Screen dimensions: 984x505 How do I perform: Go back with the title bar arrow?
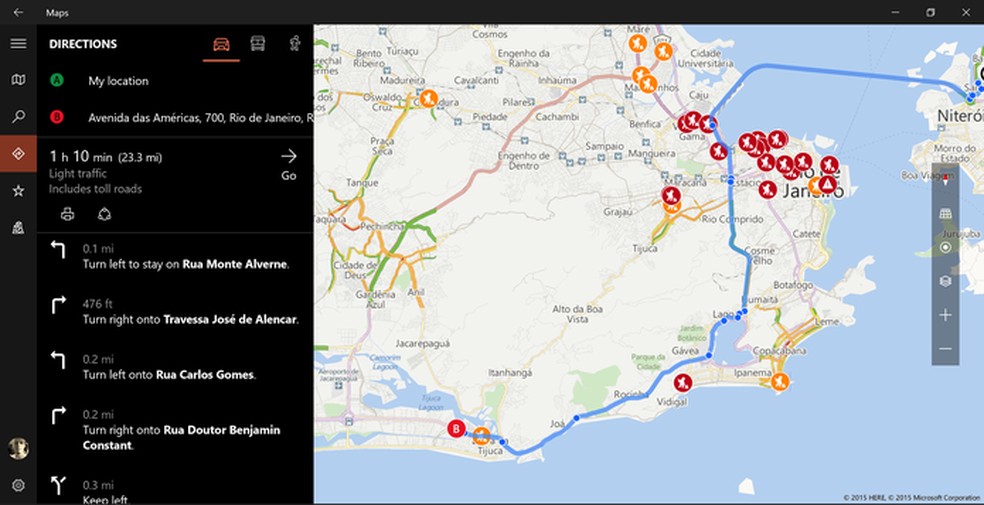tap(18, 13)
